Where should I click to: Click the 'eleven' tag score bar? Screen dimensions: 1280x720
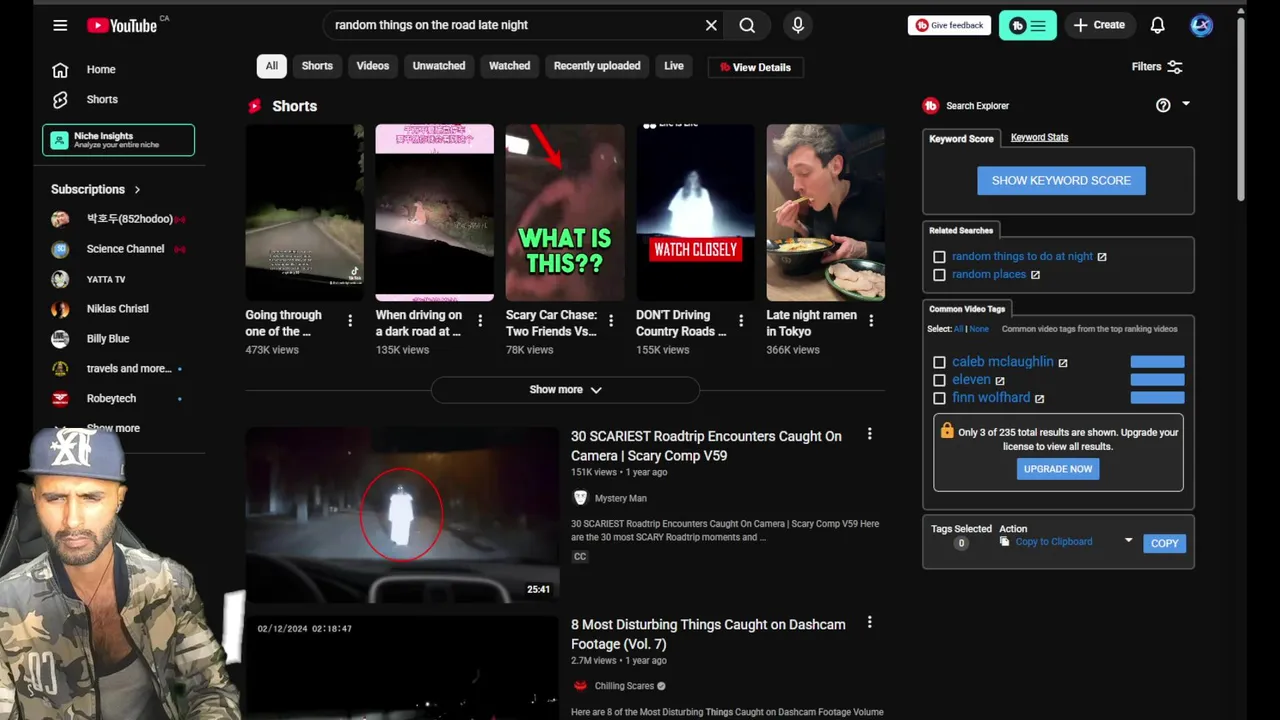1157,380
